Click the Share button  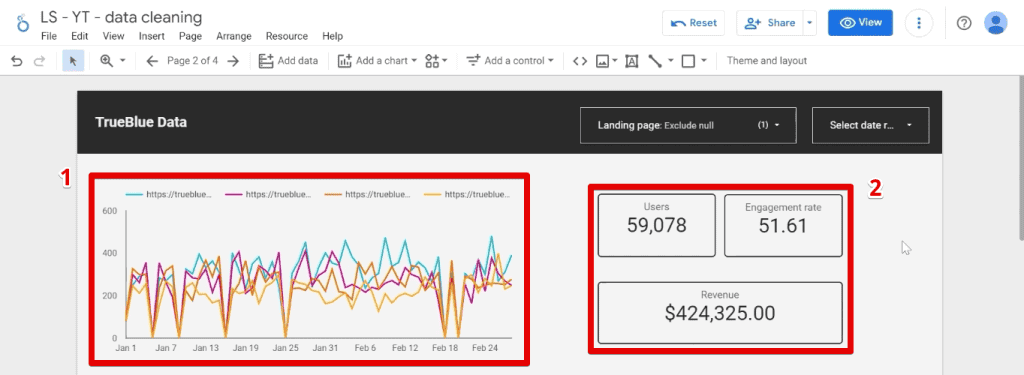point(769,23)
